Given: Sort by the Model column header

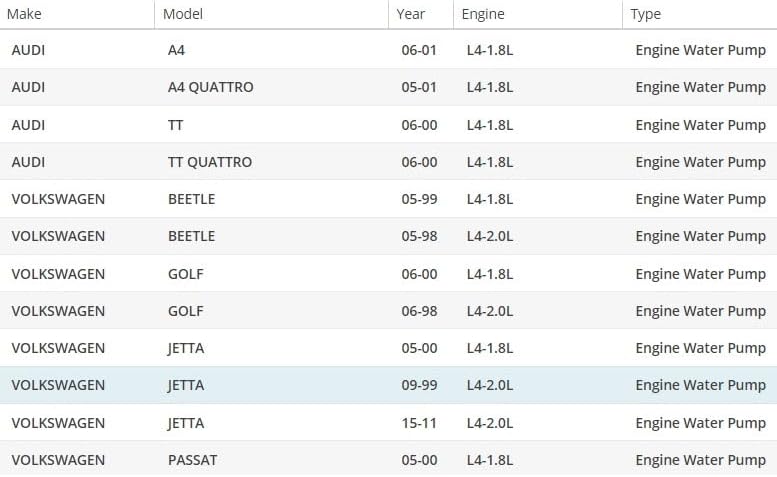Looking at the screenshot, I should point(271,14).
